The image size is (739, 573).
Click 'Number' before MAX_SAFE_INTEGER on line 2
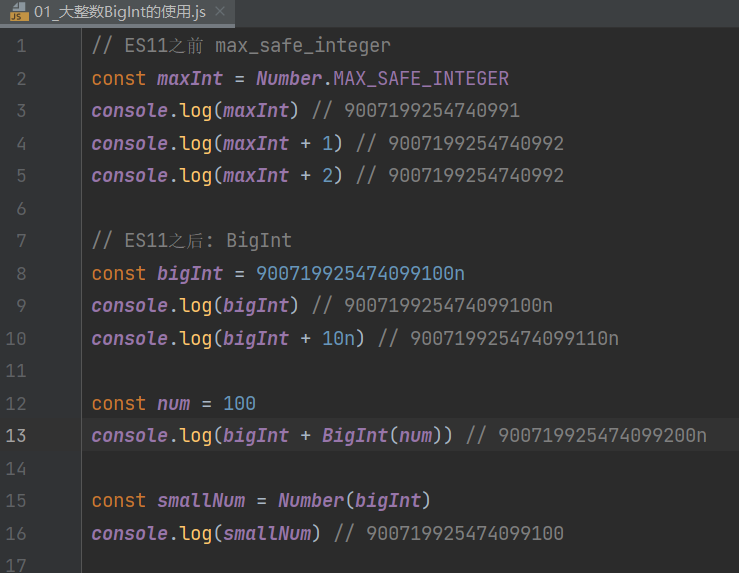[x=289, y=78]
